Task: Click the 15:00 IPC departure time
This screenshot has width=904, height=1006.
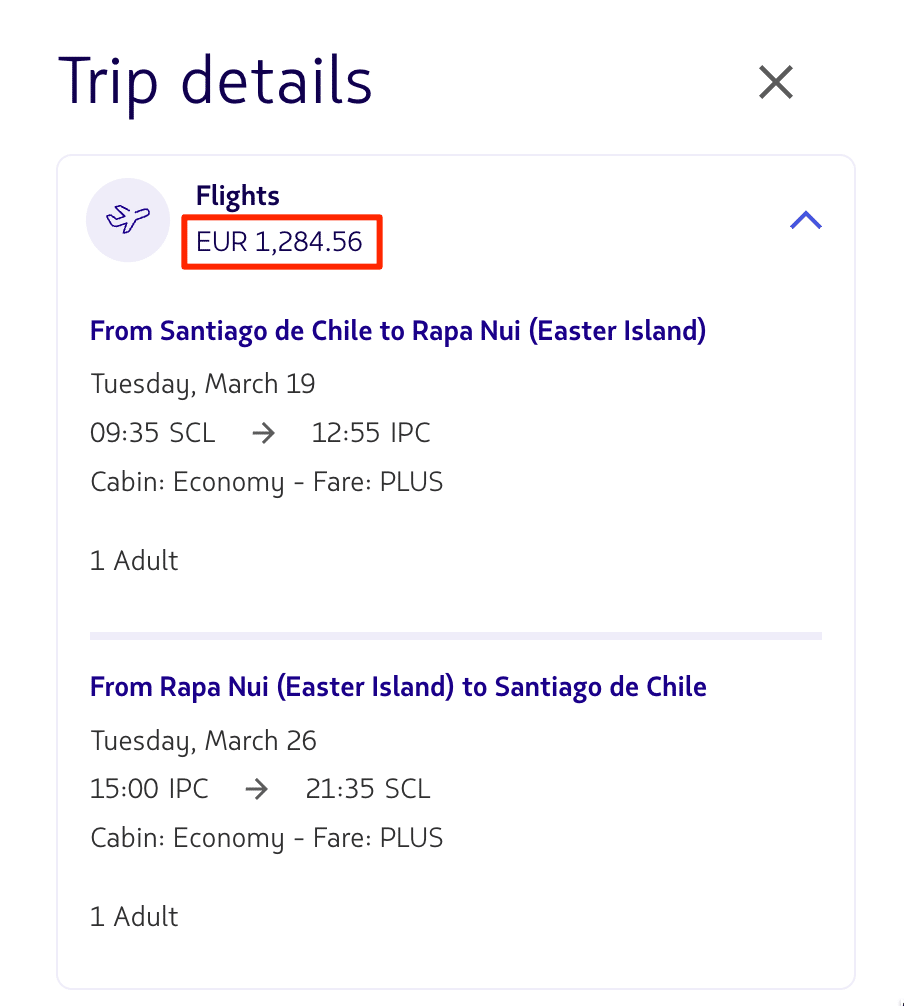Action: (x=149, y=789)
